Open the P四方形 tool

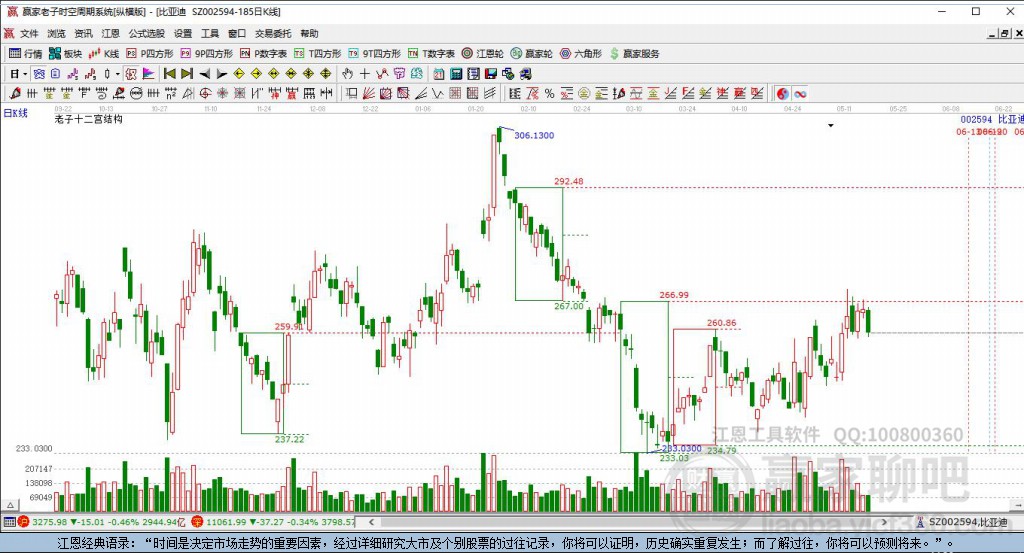(150, 54)
